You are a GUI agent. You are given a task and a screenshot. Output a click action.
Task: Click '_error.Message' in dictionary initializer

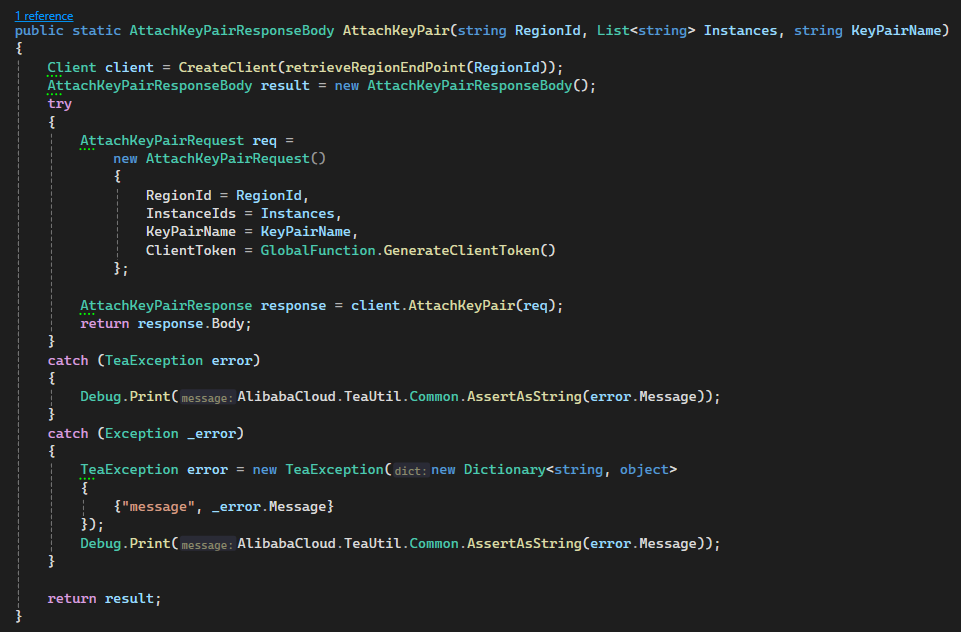[x=268, y=507]
